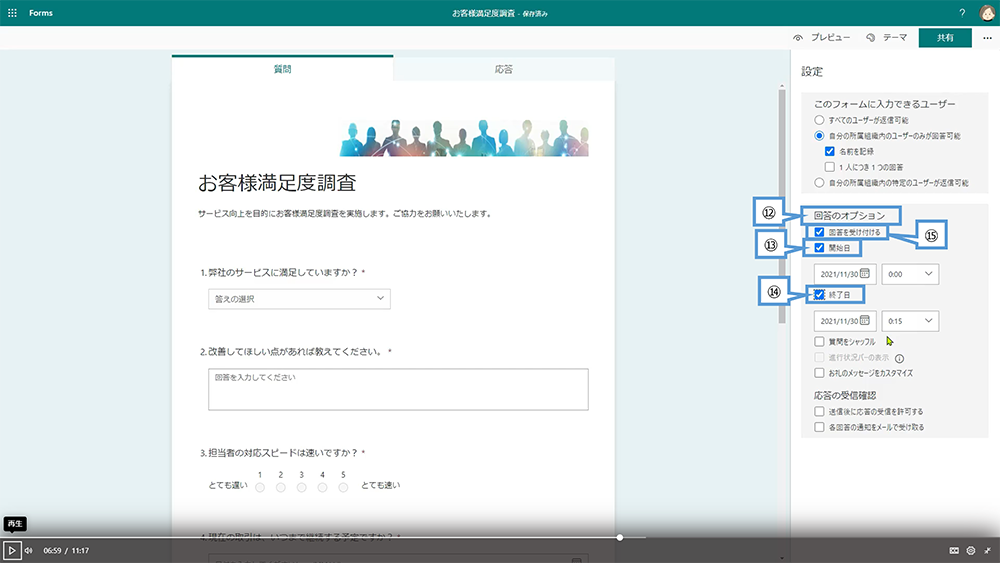This screenshot has height=563, width=1000.
Task: Click the preview eye icon
Action: [798, 38]
